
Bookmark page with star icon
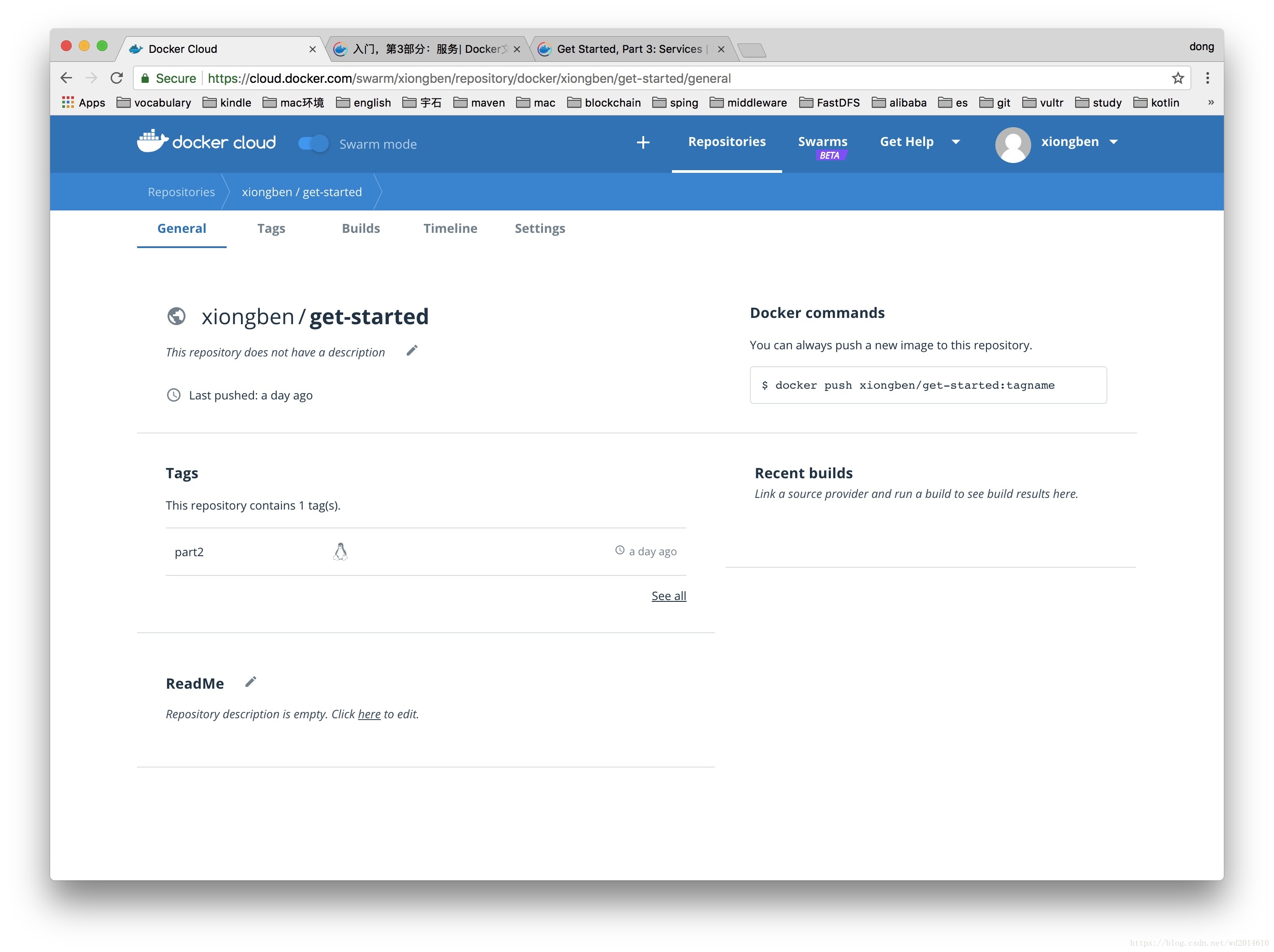(x=1178, y=78)
